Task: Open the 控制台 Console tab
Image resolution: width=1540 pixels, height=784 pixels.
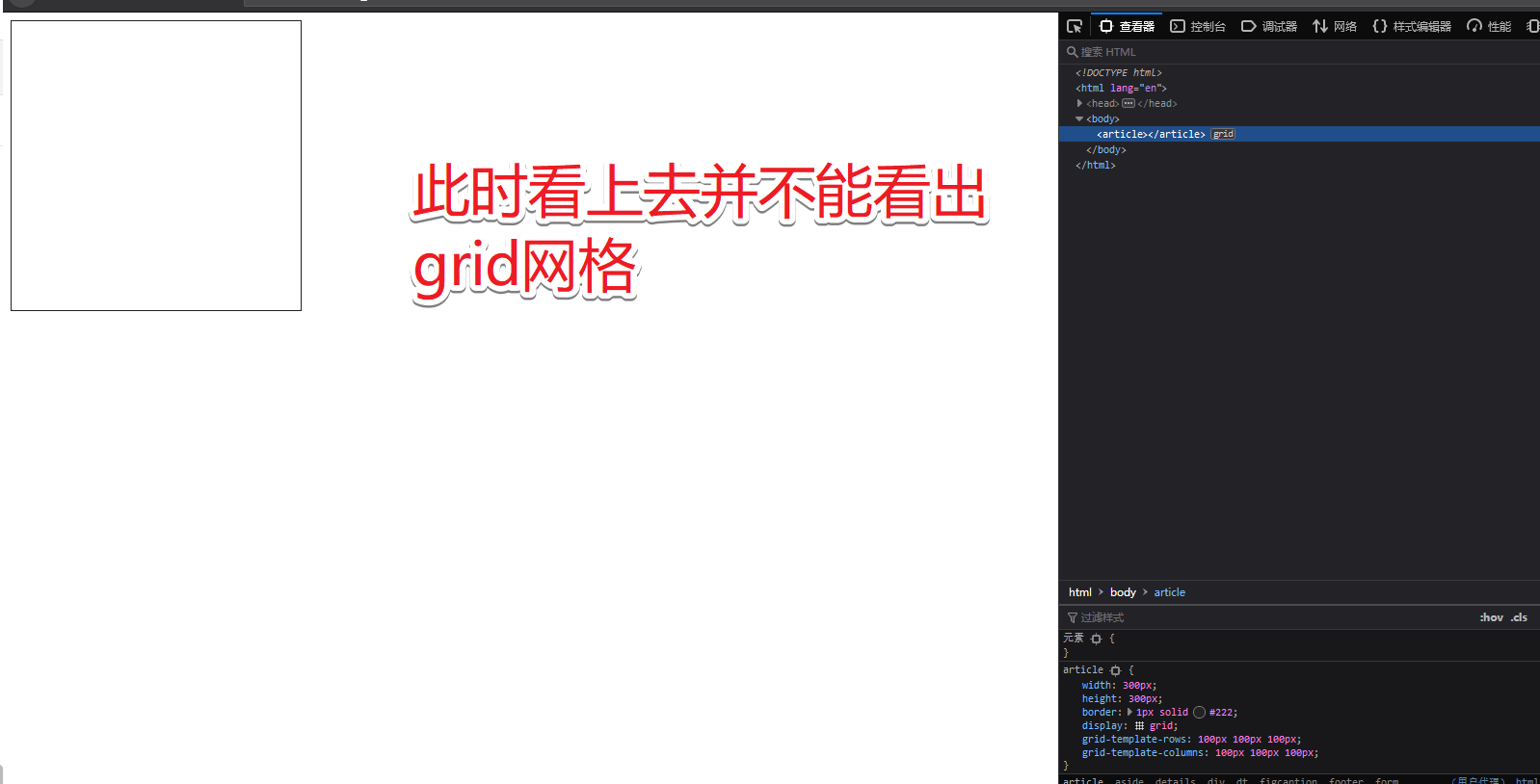Action: tap(1198, 26)
